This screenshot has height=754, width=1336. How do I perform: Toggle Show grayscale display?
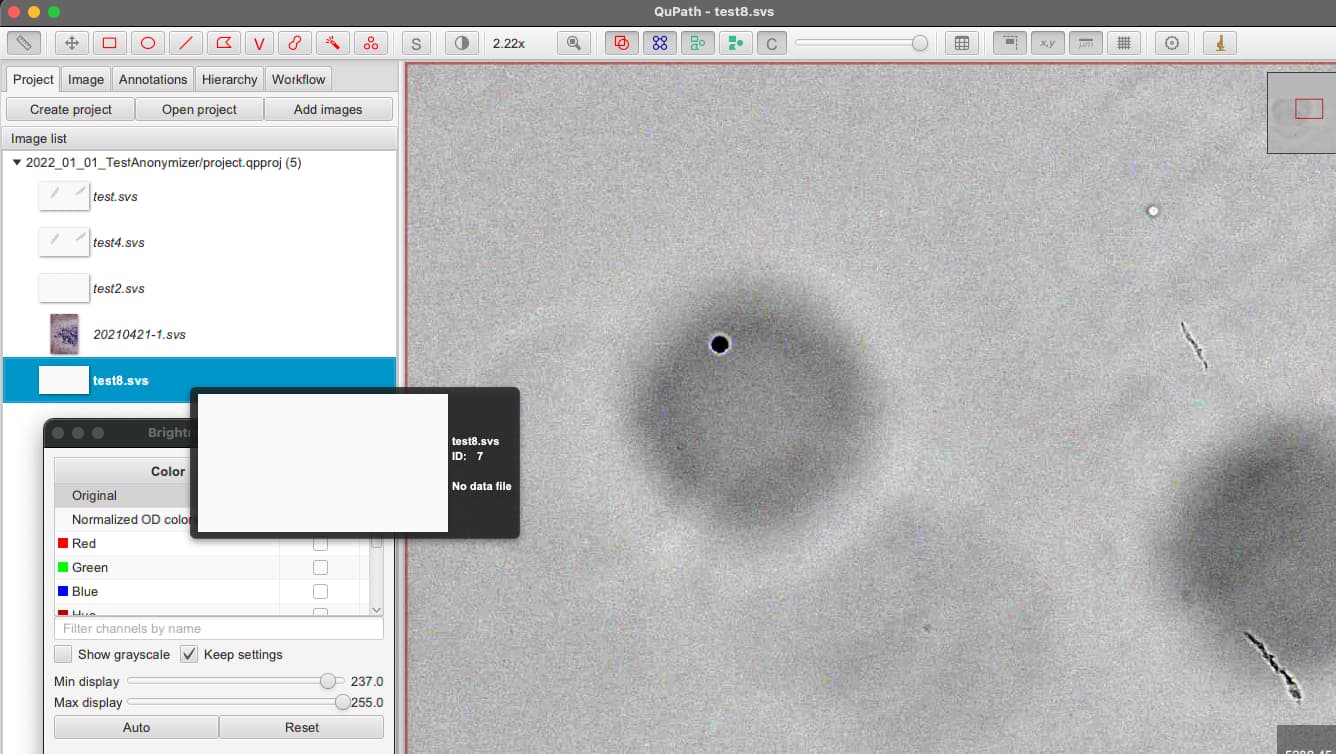[63, 654]
